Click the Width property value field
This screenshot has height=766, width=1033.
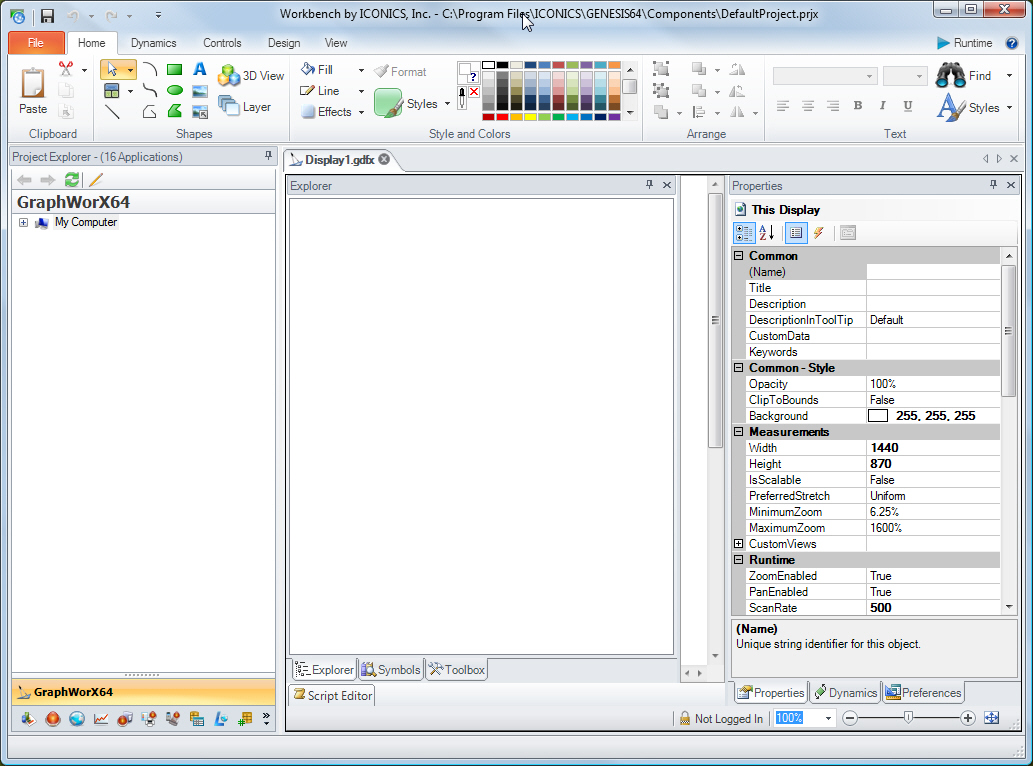(932, 448)
